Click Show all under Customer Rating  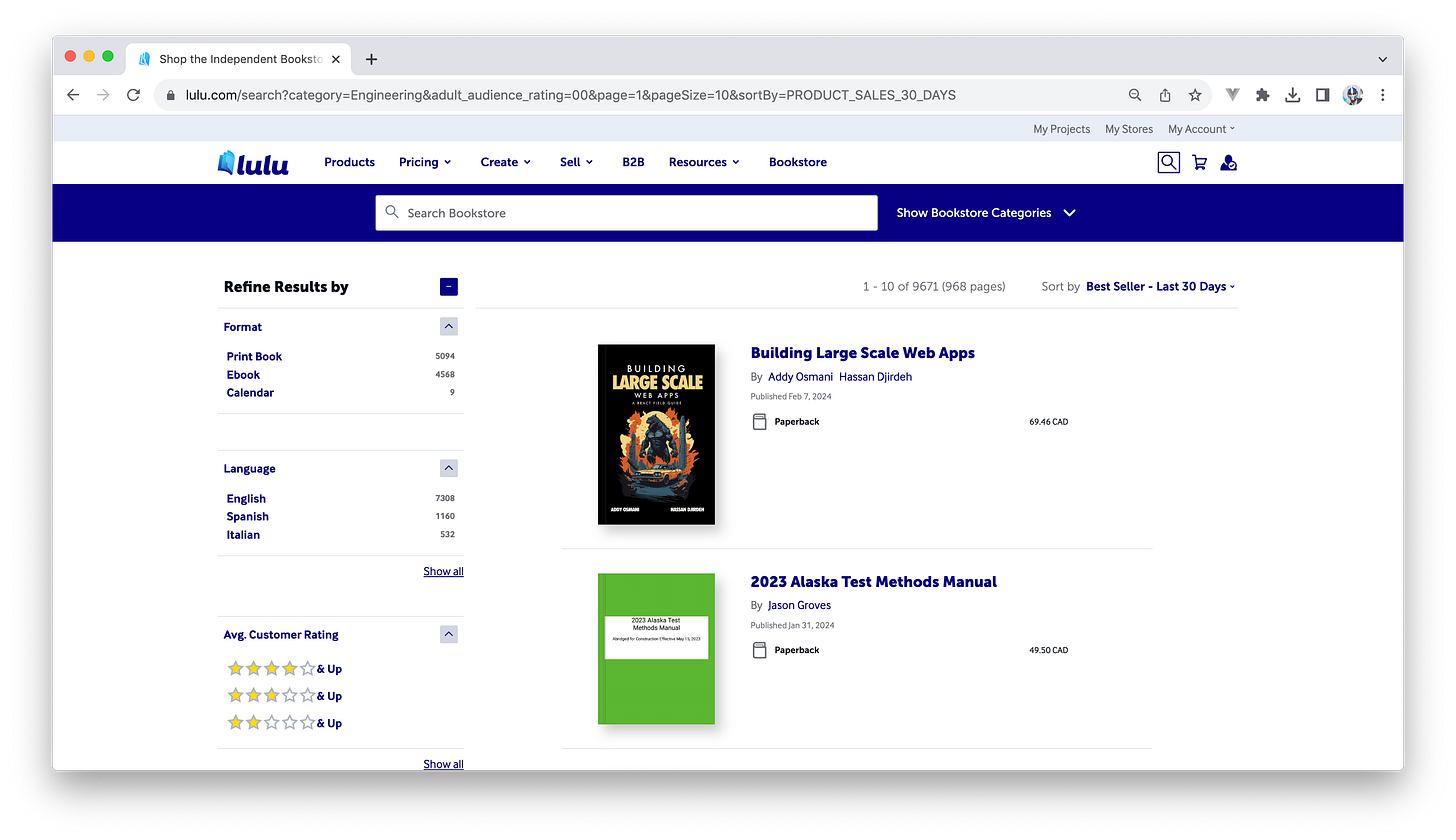tap(443, 764)
